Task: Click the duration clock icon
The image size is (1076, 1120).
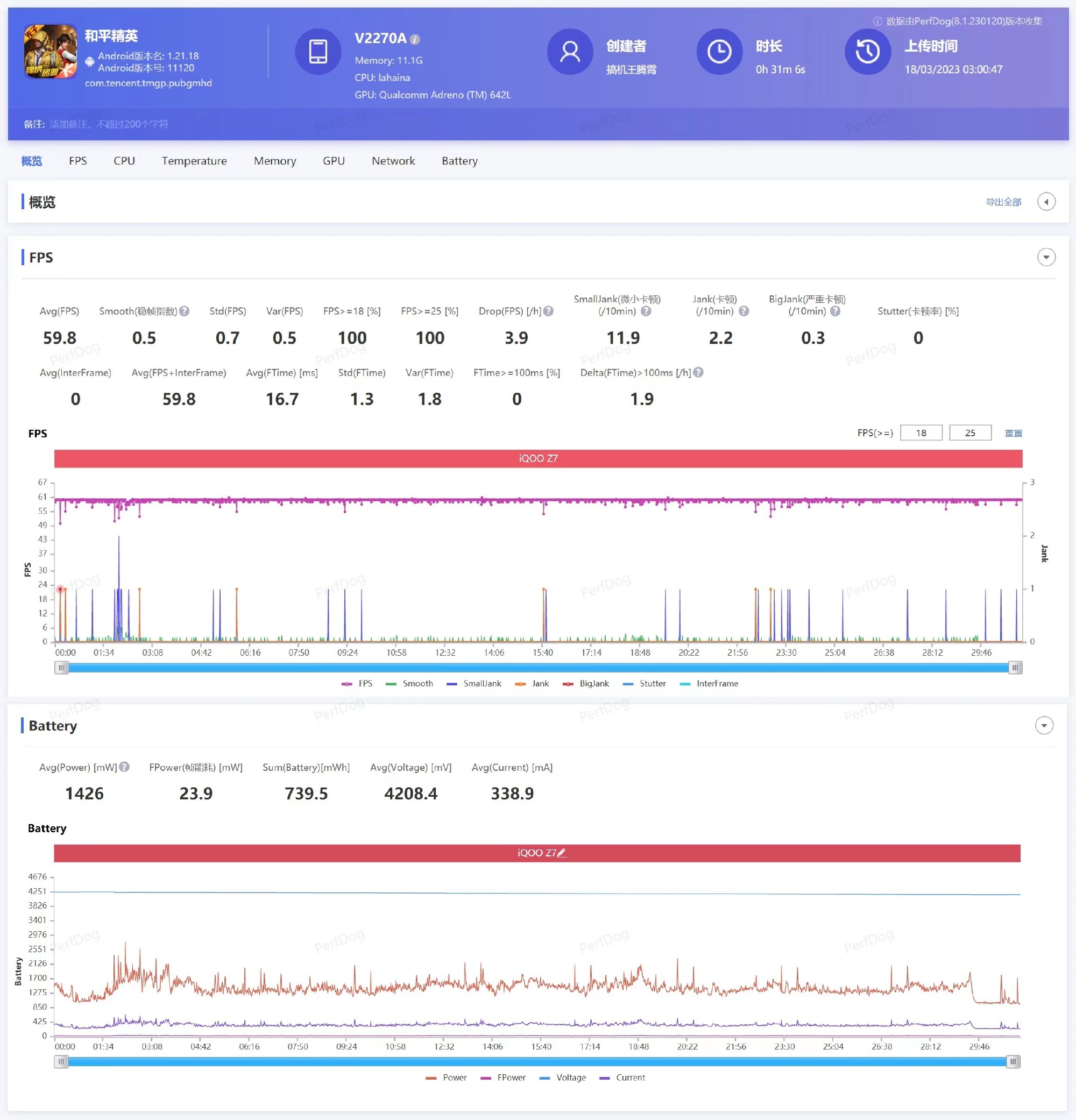Action: [x=719, y=52]
